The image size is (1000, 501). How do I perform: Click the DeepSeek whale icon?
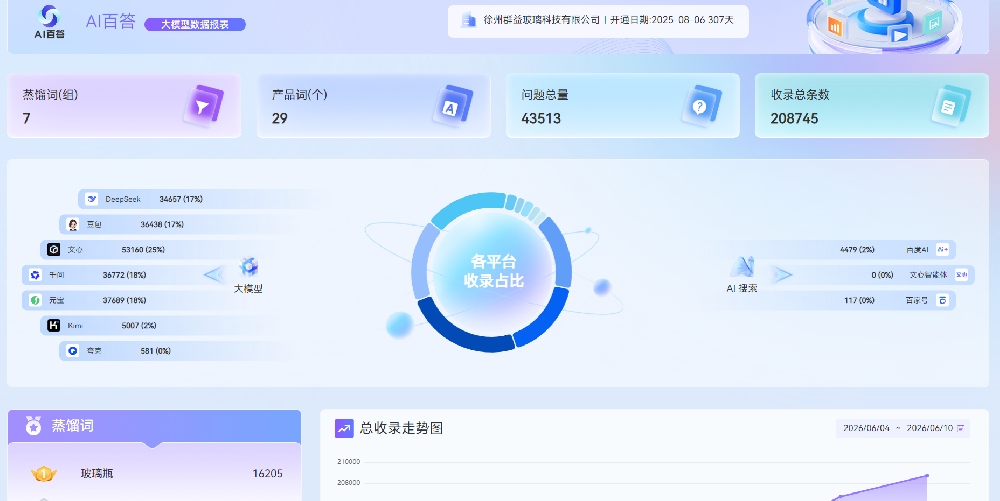pyautogui.click(x=92, y=199)
